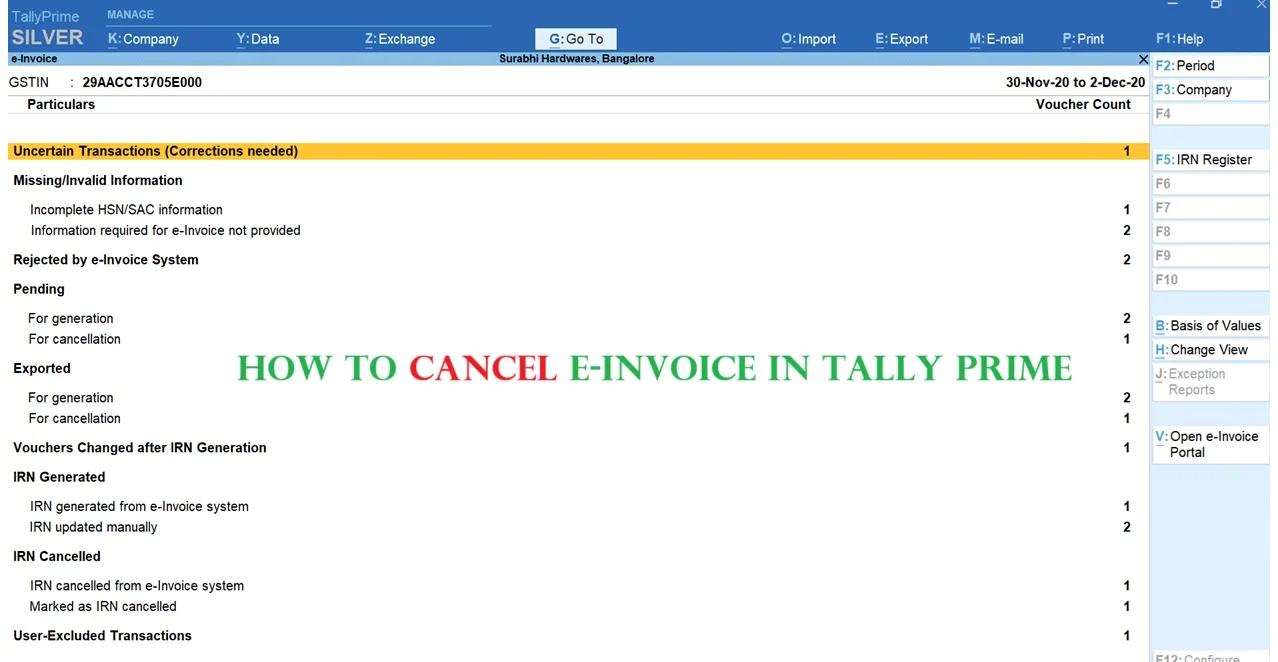Select IRN Cancelled heading
1278x662 pixels.
(x=57, y=557)
